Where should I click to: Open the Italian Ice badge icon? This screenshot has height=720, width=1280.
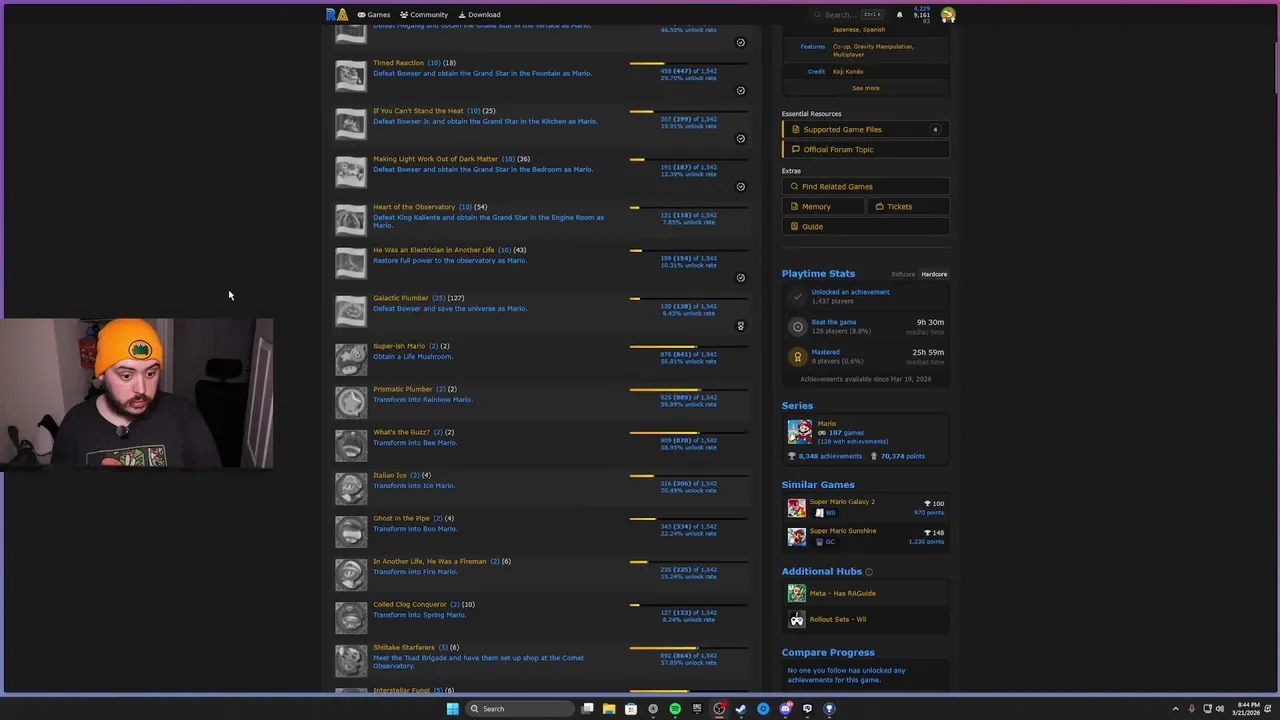[350, 488]
